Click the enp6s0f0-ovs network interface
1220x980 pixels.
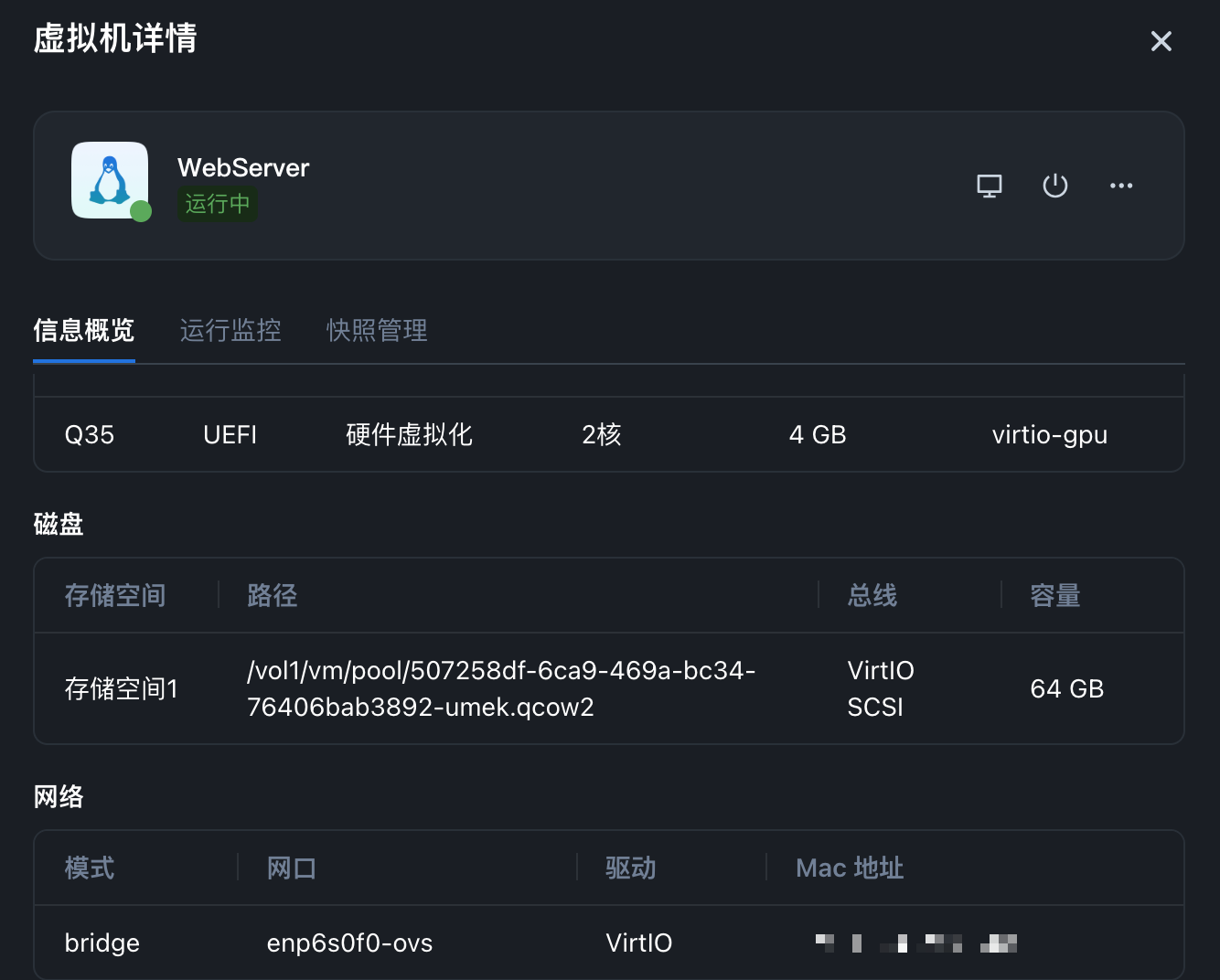tap(349, 943)
